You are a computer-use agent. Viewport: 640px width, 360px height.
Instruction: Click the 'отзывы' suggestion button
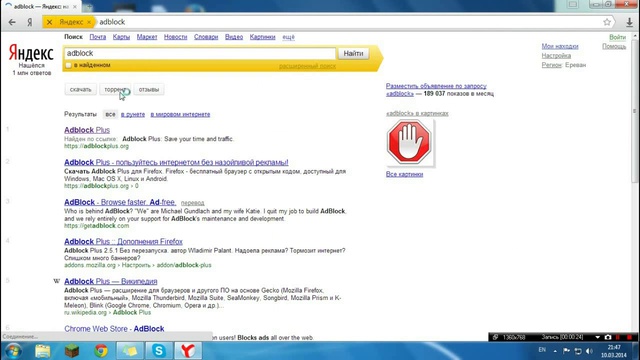[x=149, y=89]
